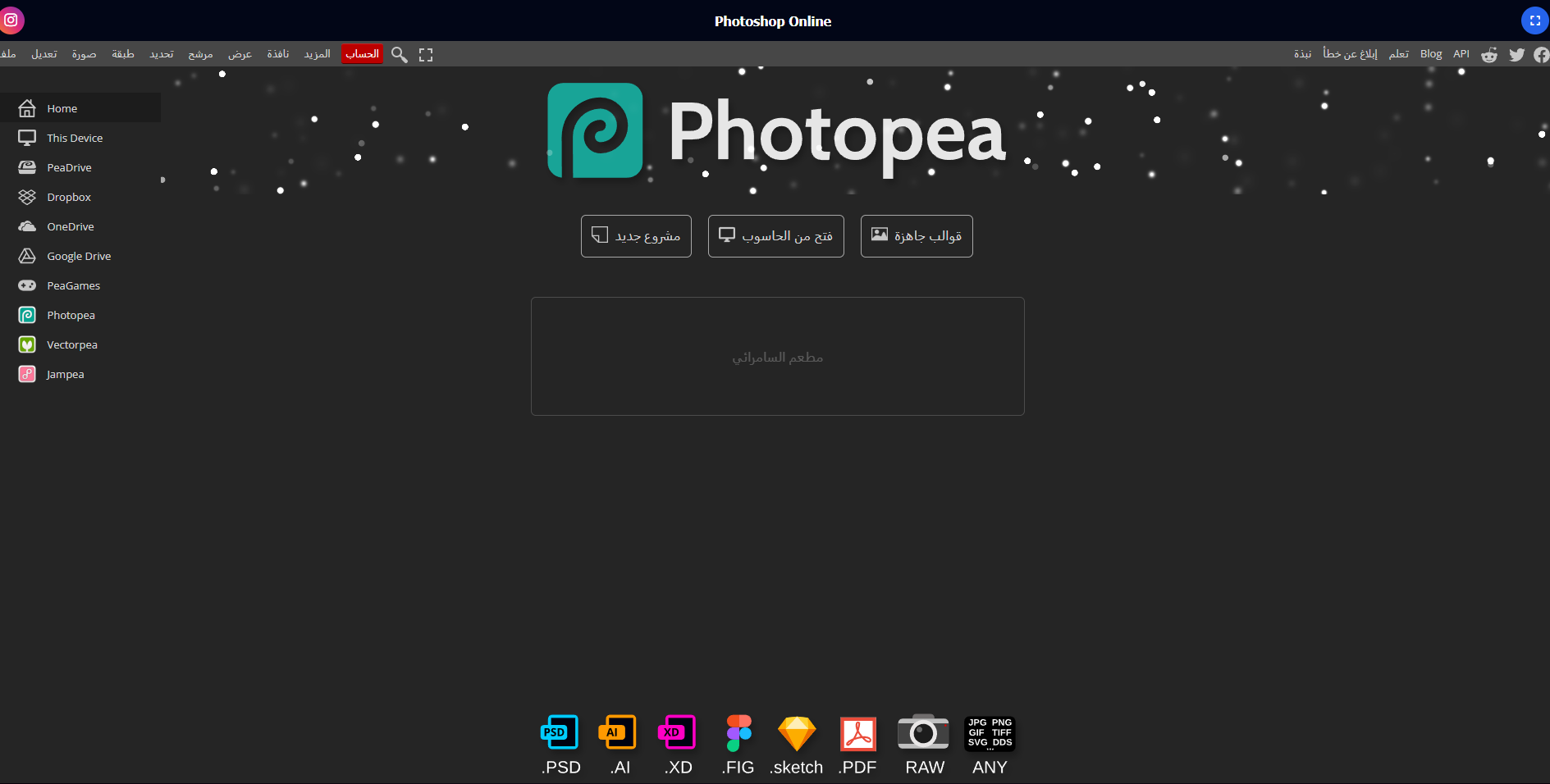Click the .sketch diamond icon
The width and height of the screenshot is (1550, 784).
click(x=797, y=733)
